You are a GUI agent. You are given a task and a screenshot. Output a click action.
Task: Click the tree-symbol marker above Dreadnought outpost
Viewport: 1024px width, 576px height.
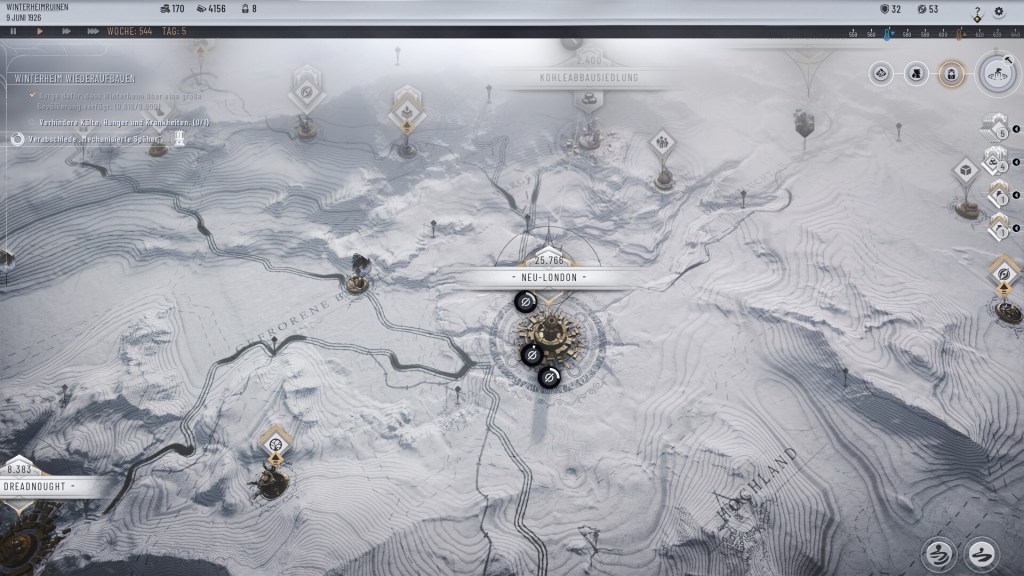tap(273, 441)
